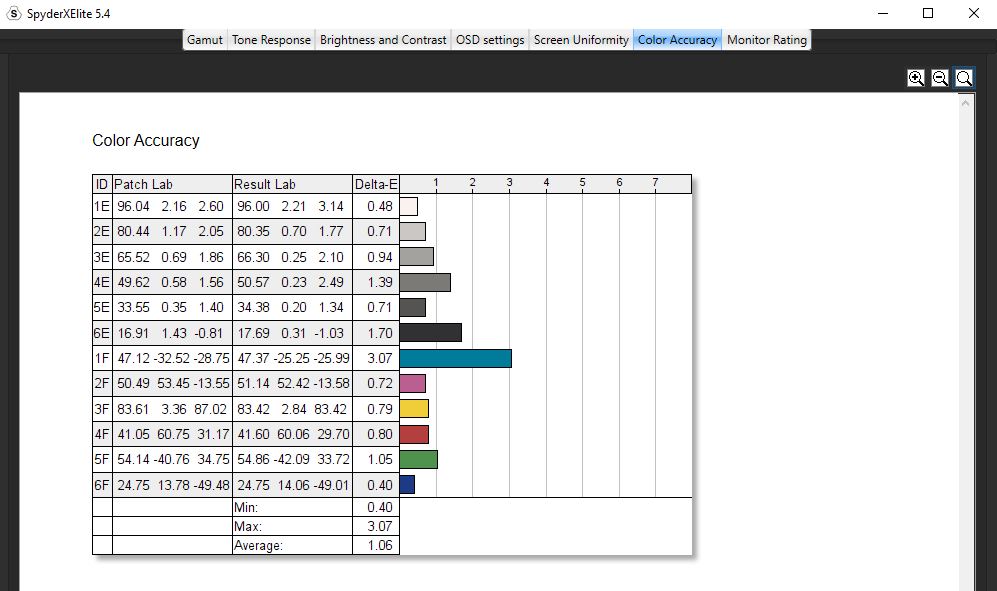The width and height of the screenshot is (997, 591).
Task: Click the SpyderXElite app icon in title bar
Action: click(x=14, y=14)
